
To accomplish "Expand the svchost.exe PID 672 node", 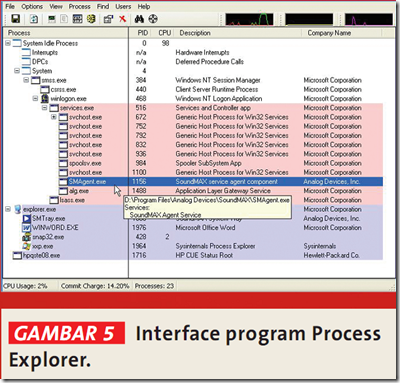I will (54, 117).
